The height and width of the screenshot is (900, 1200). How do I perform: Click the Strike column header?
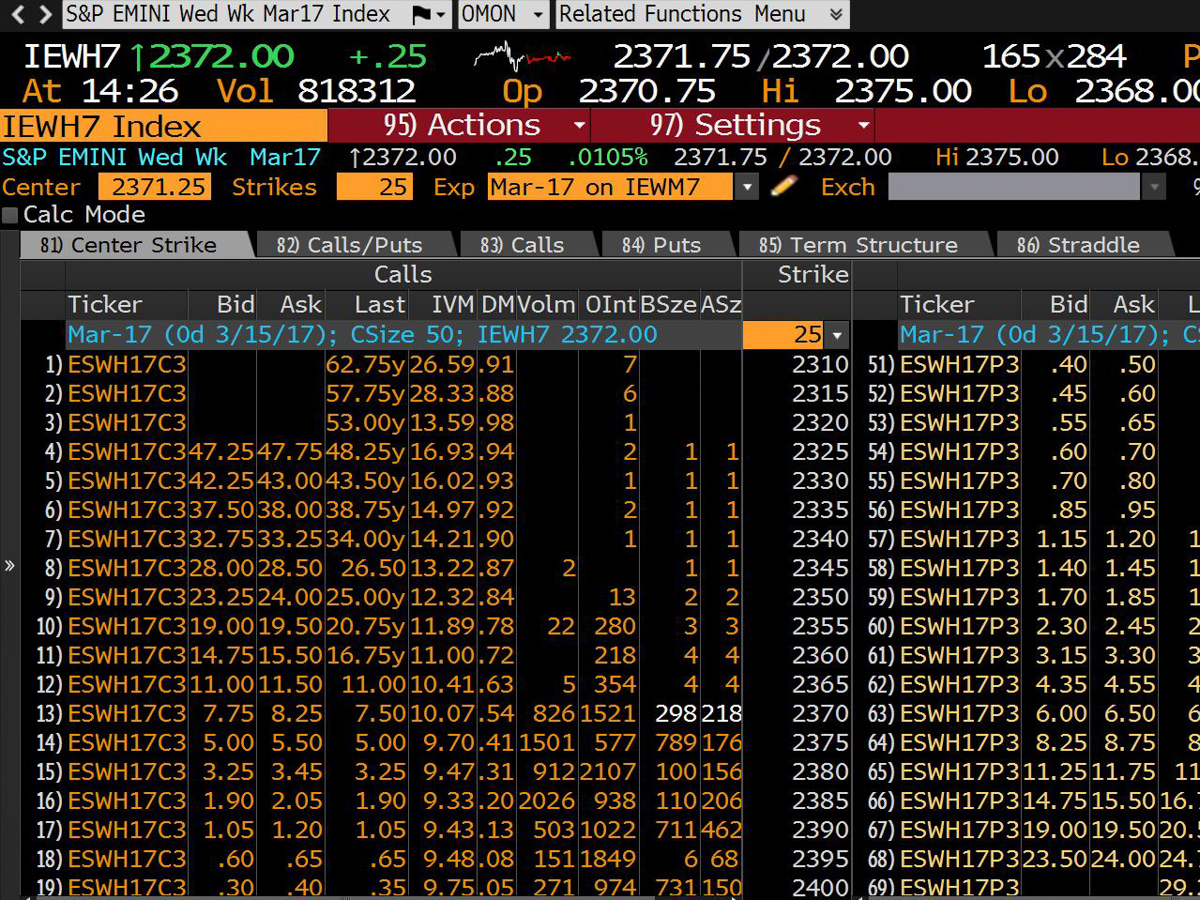click(x=813, y=275)
